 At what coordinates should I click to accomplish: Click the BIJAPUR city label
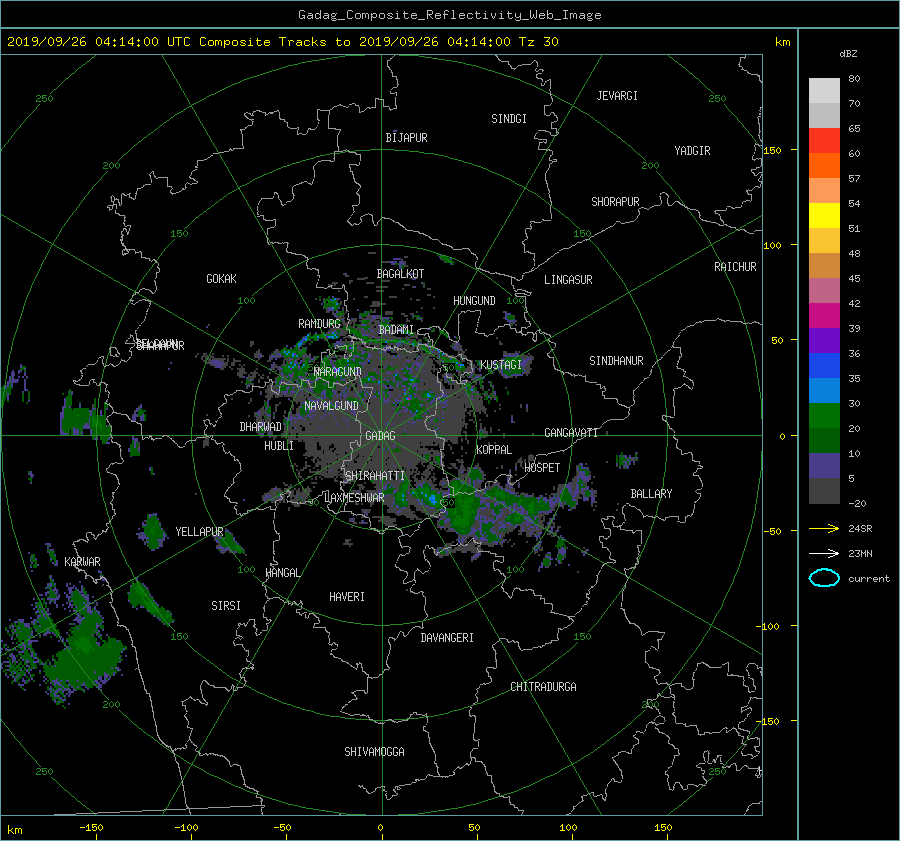coord(406,138)
